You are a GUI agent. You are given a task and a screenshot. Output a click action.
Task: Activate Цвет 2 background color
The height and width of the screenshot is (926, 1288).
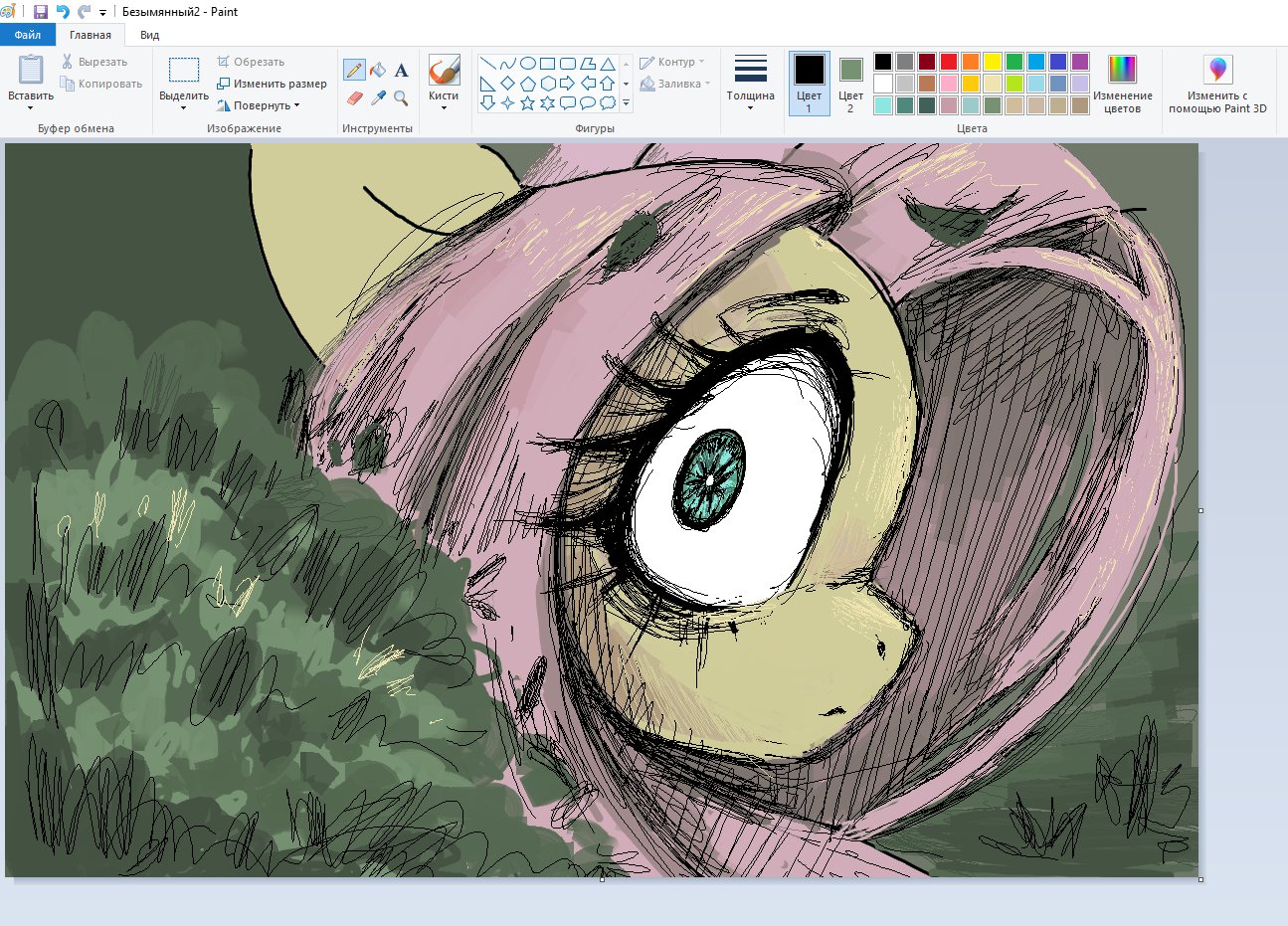[850, 84]
